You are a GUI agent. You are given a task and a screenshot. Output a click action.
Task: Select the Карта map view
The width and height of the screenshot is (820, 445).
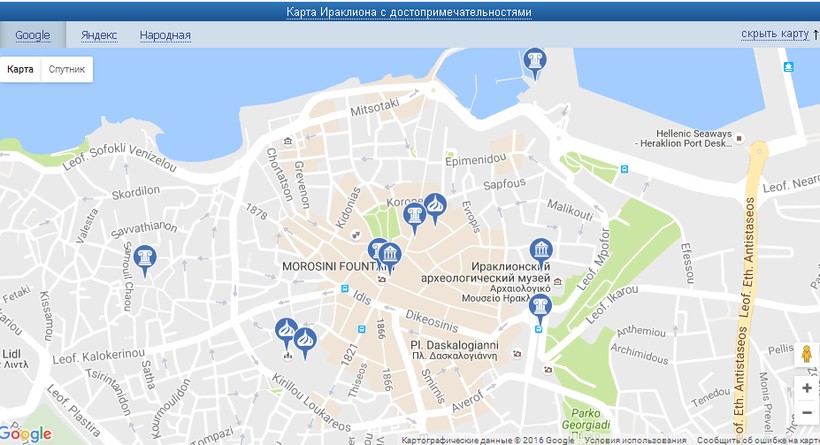20,70
